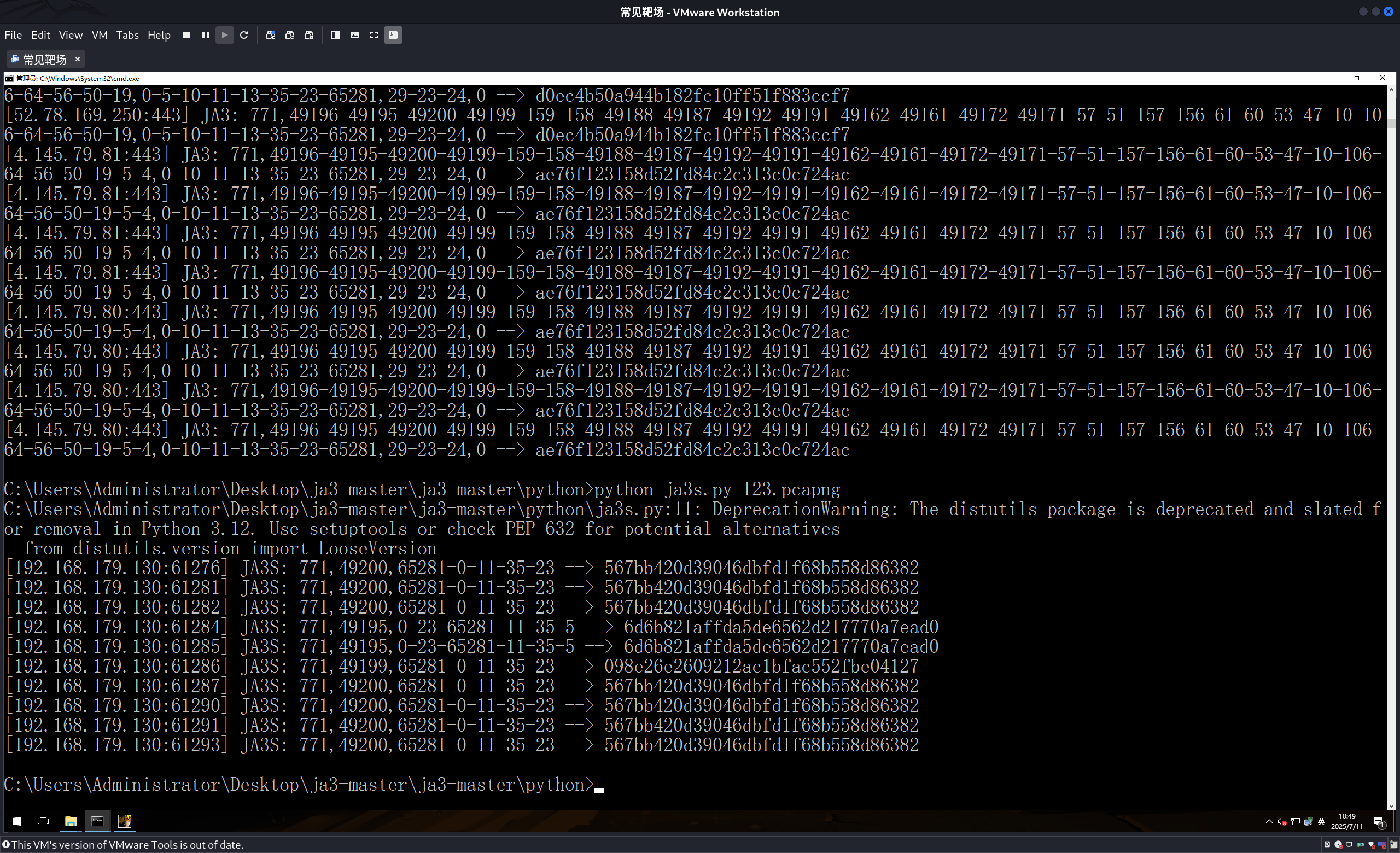Toggle the console view button
1400x853 pixels.
(x=393, y=35)
